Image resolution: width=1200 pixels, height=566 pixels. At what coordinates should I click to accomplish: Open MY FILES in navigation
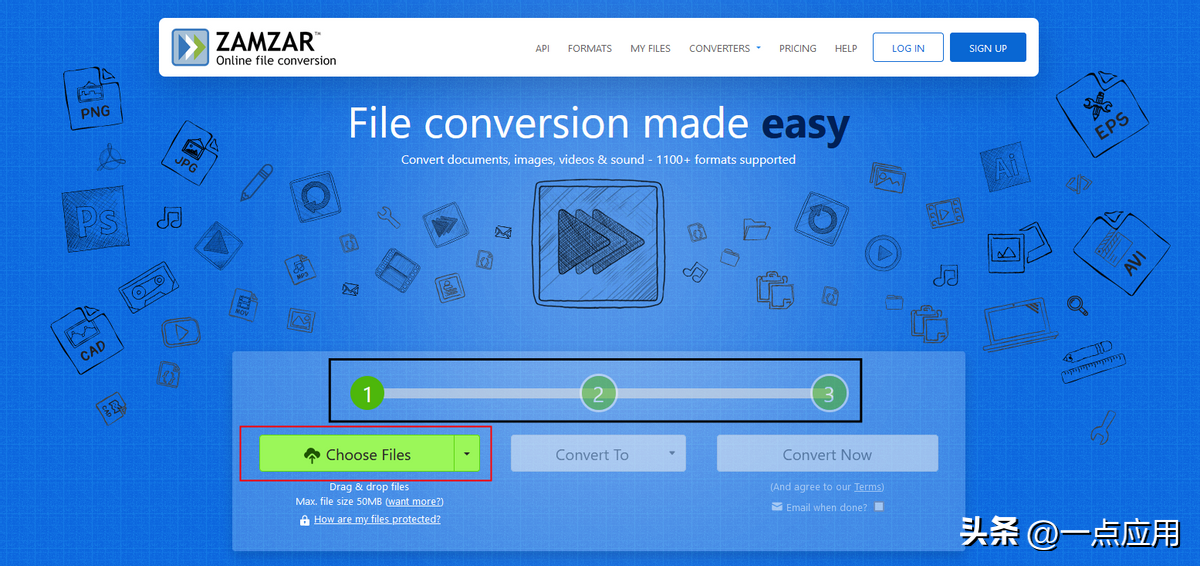(x=650, y=48)
